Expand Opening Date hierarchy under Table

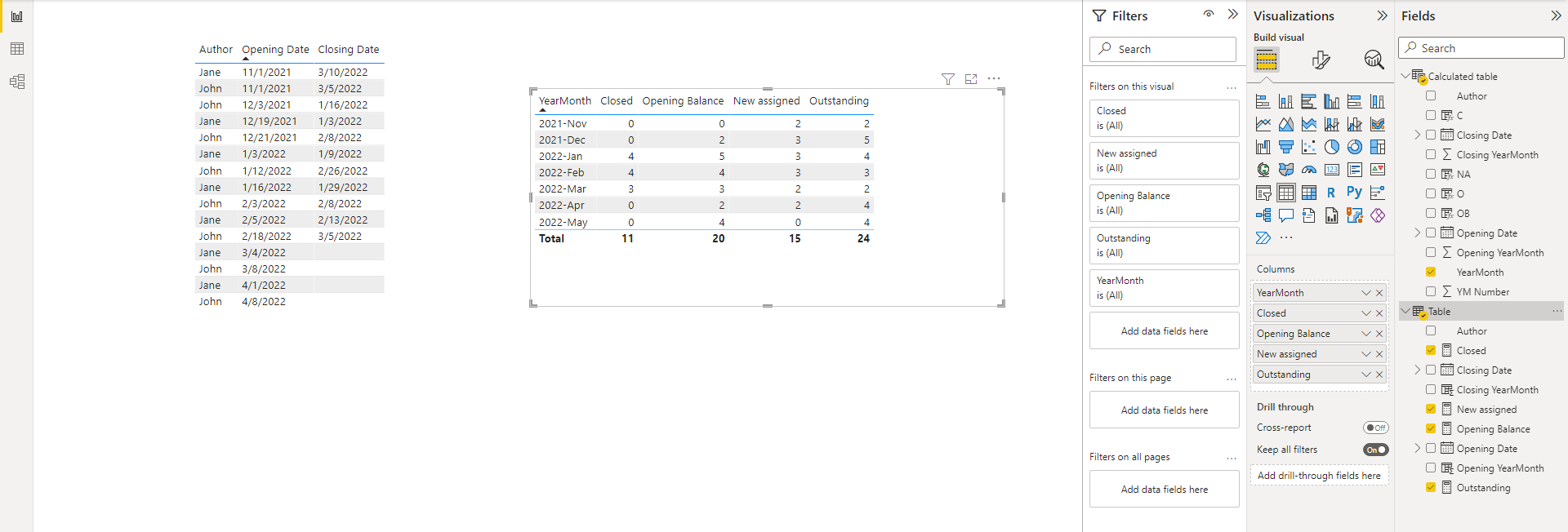[x=1418, y=448]
